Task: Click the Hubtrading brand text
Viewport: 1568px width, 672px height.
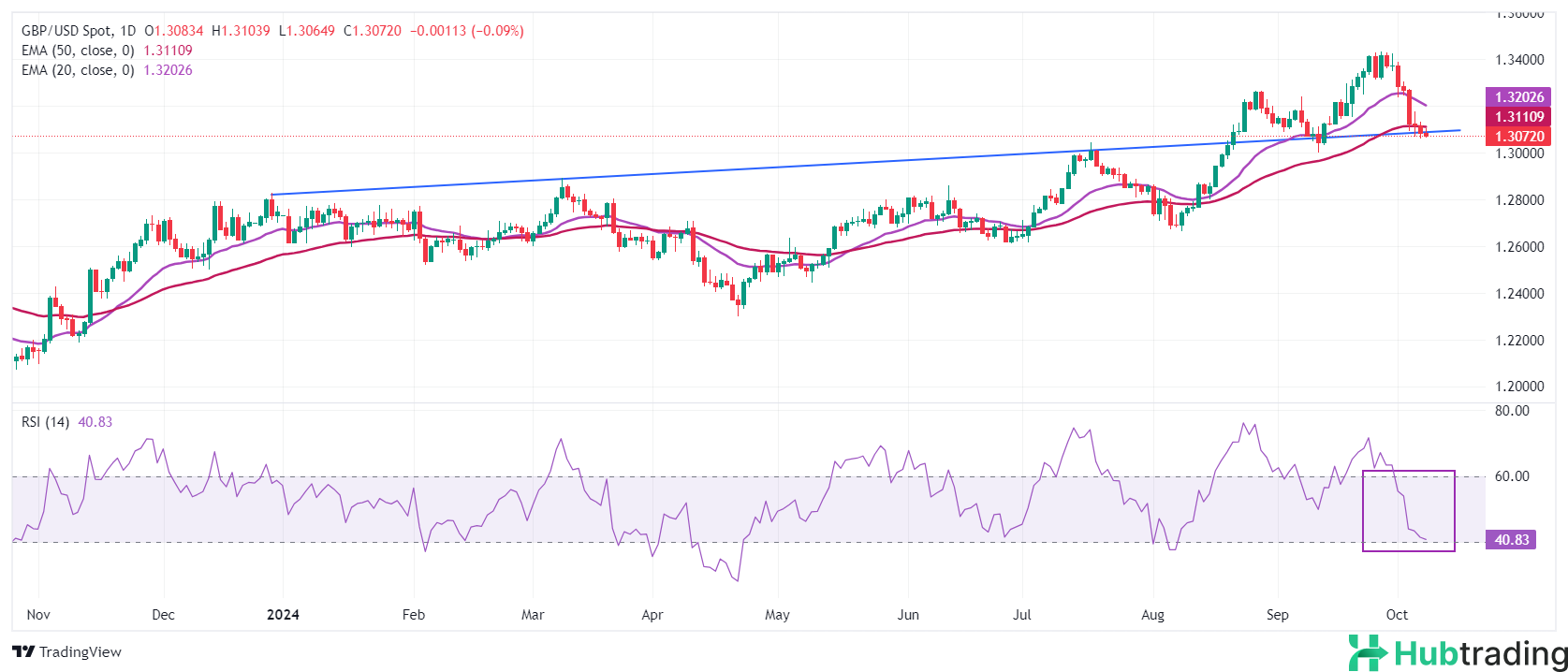Action: (1479, 652)
